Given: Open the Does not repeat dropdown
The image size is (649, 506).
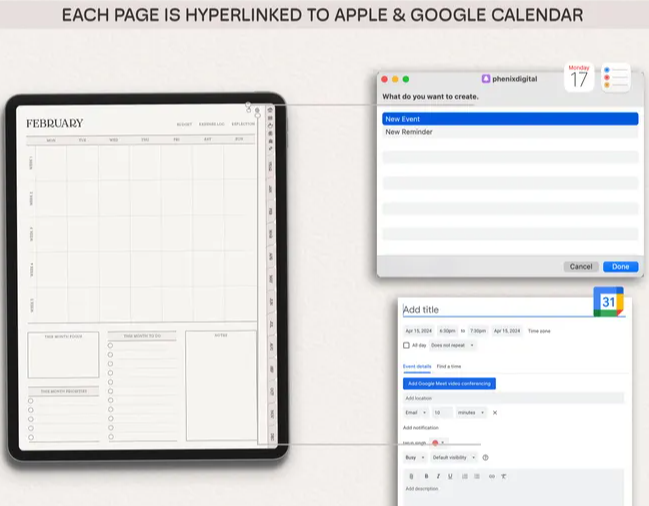Looking at the screenshot, I should click(x=453, y=345).
